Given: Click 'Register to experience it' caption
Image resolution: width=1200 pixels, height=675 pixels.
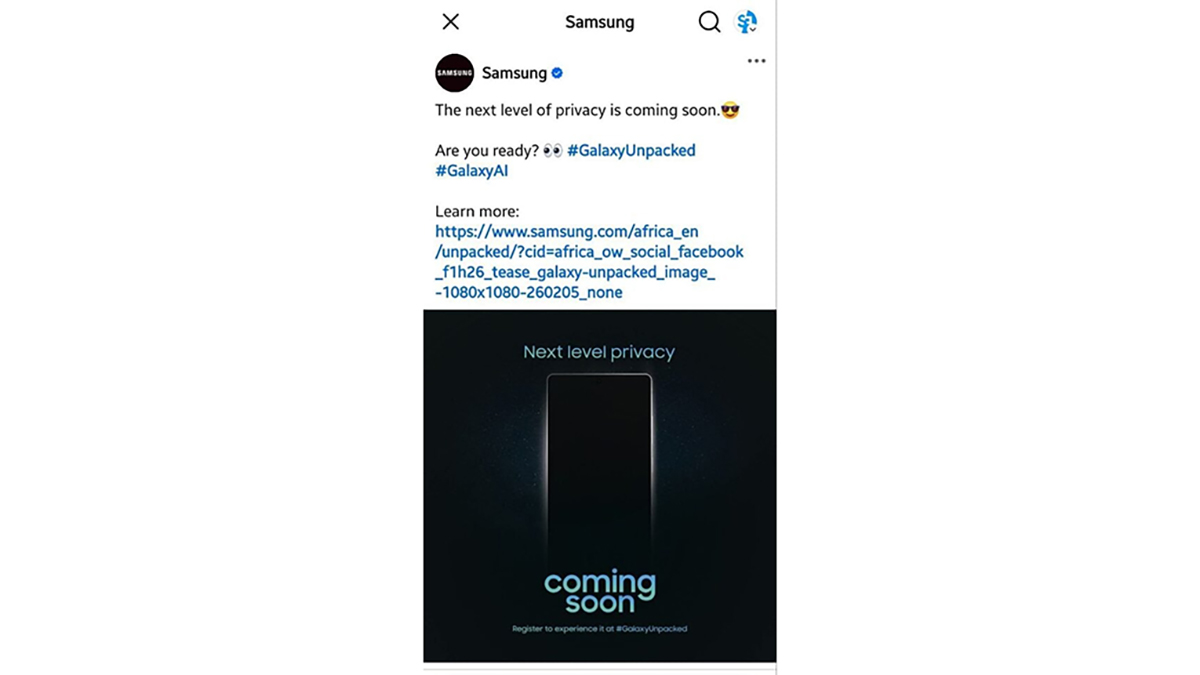Looking at the screenshot, I should coord(599,629).
